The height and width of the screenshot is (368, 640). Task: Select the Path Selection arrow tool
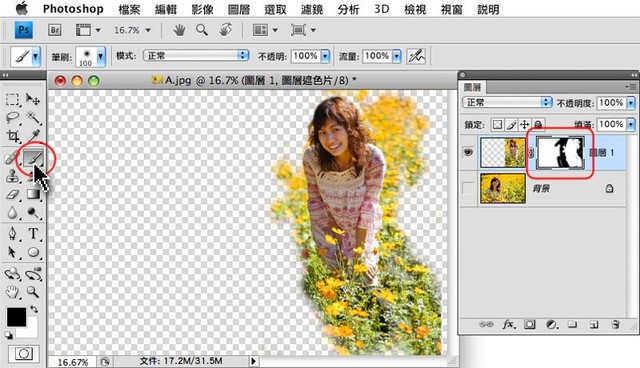click(12, 252)
